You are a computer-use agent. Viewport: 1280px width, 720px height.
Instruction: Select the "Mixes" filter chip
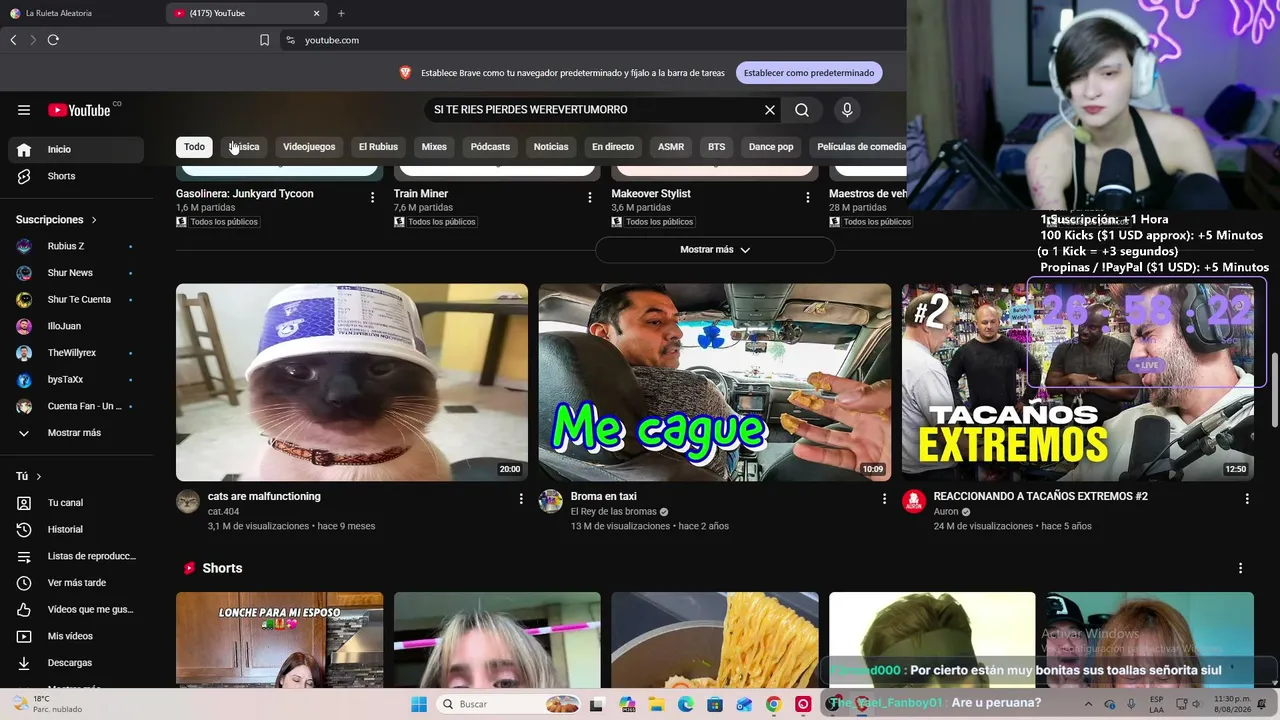(434, 147)
